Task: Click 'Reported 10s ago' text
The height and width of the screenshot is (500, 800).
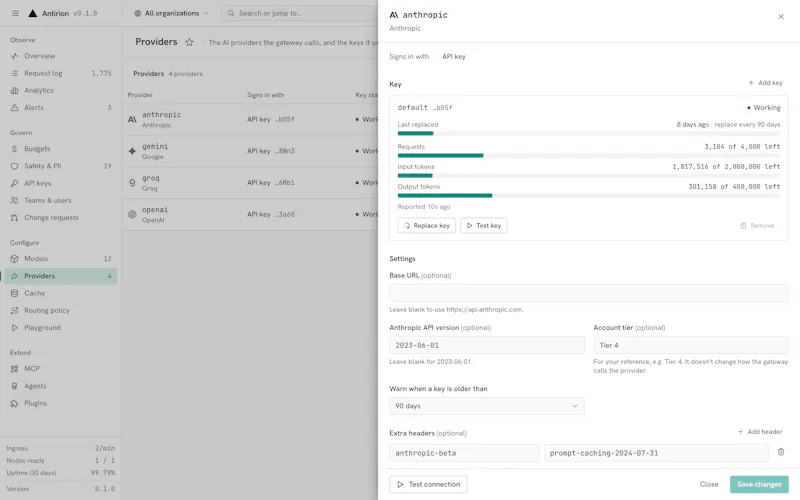Action: coord(423,207)
